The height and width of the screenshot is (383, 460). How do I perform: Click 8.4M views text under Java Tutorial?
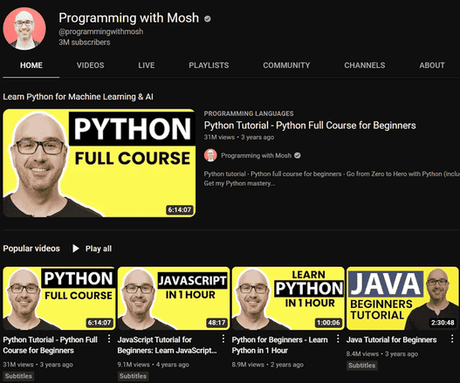click(x=362, y=354)
